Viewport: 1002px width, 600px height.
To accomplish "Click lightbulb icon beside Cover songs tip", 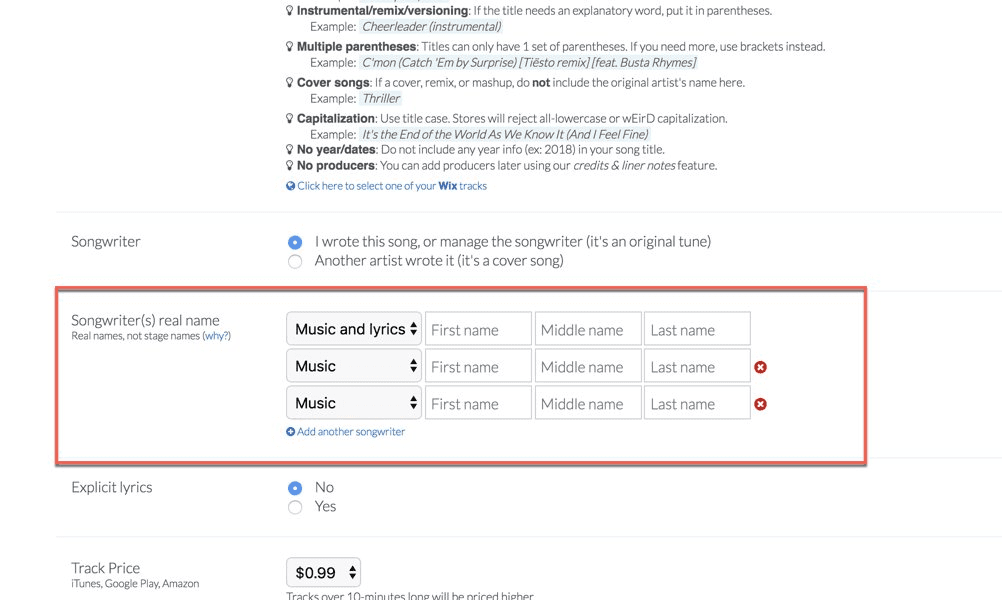I will [289, 82].
